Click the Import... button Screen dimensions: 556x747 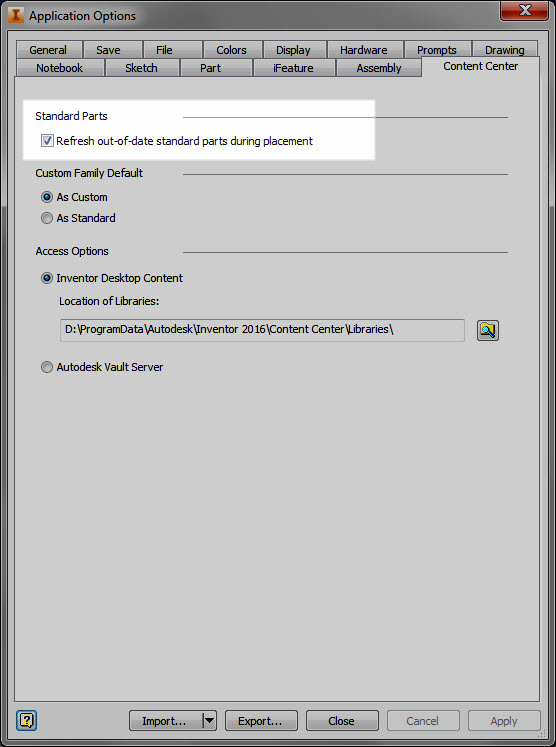pyautogui.click(x=166, y=720)
